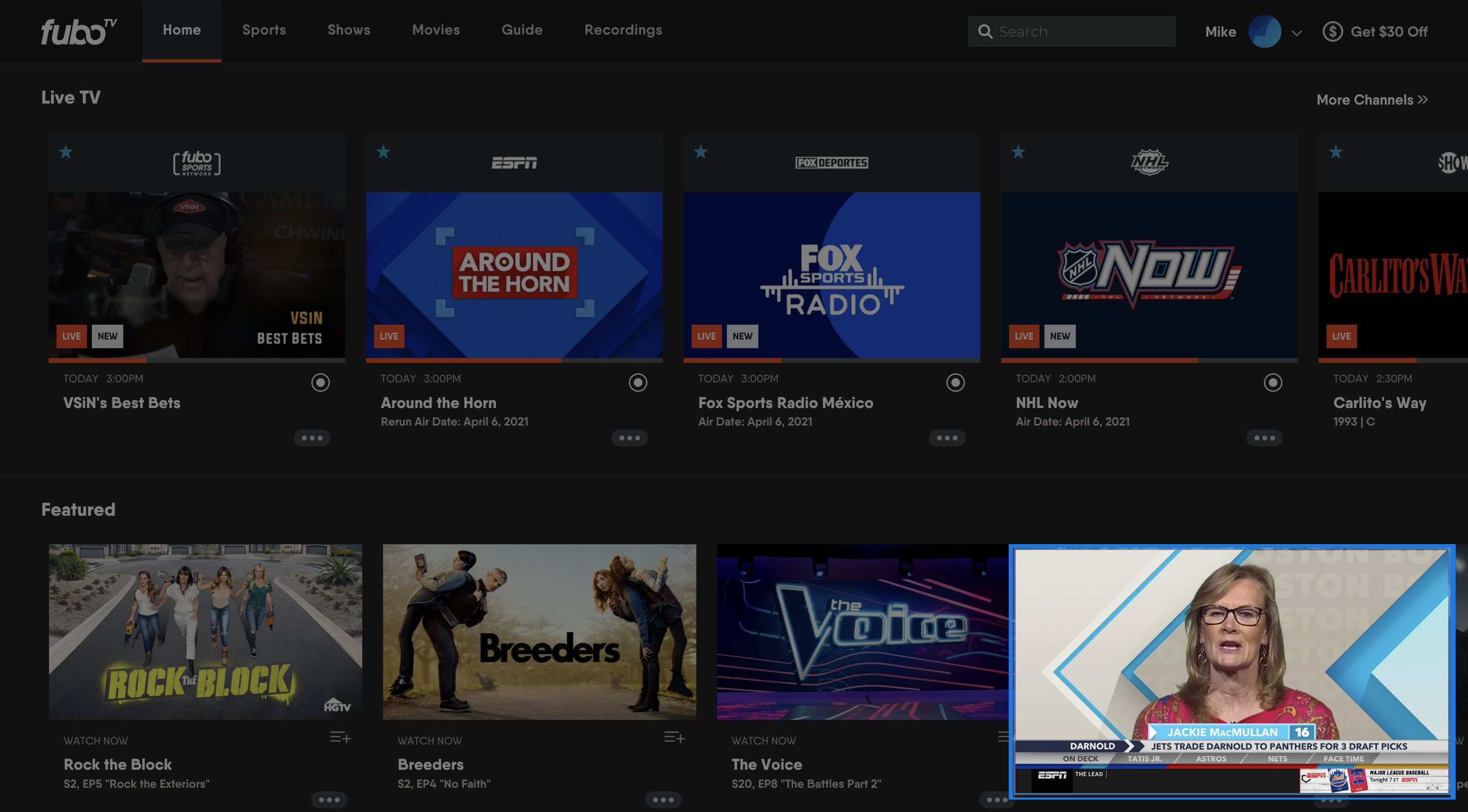Open the Sports tab
Screen dimensions: 1468x812
[264, 30]
